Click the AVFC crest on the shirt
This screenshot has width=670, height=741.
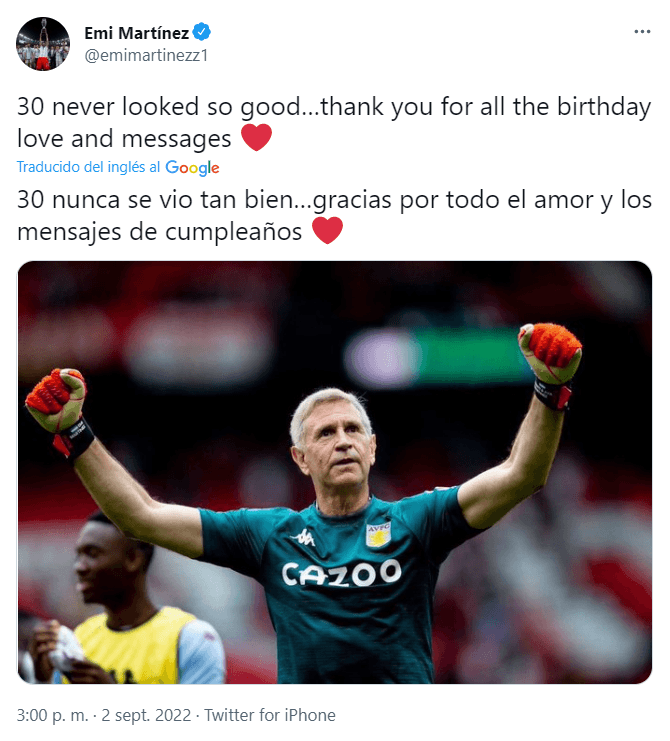[x=378, y=534]
